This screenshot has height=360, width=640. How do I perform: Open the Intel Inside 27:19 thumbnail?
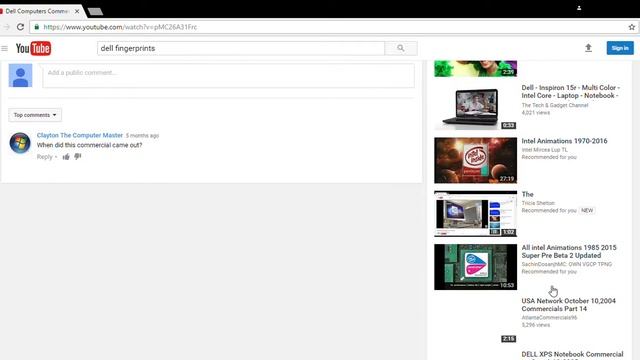pos(476,160)
